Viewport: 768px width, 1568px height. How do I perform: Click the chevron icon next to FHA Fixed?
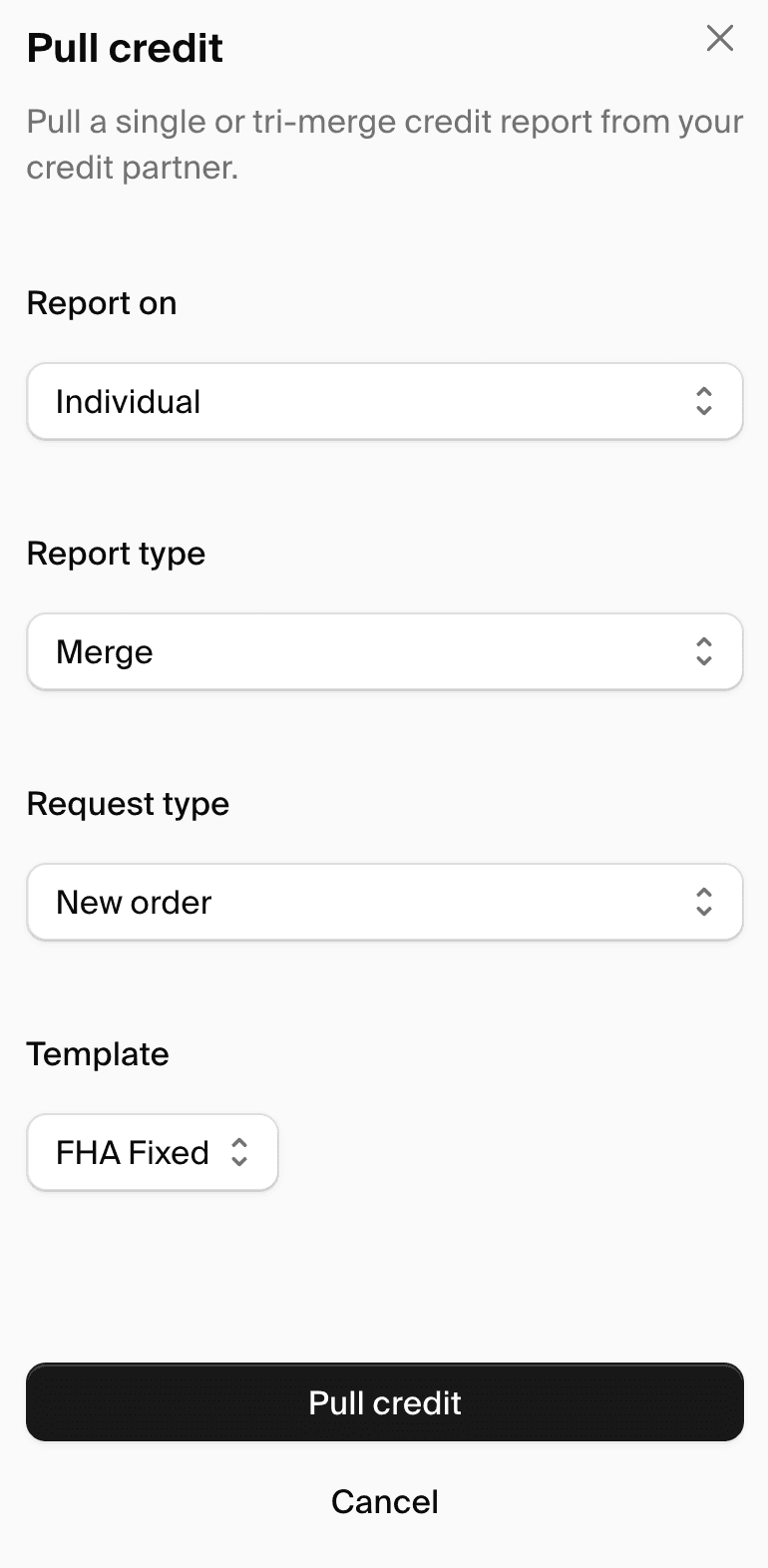point(239,1152)
